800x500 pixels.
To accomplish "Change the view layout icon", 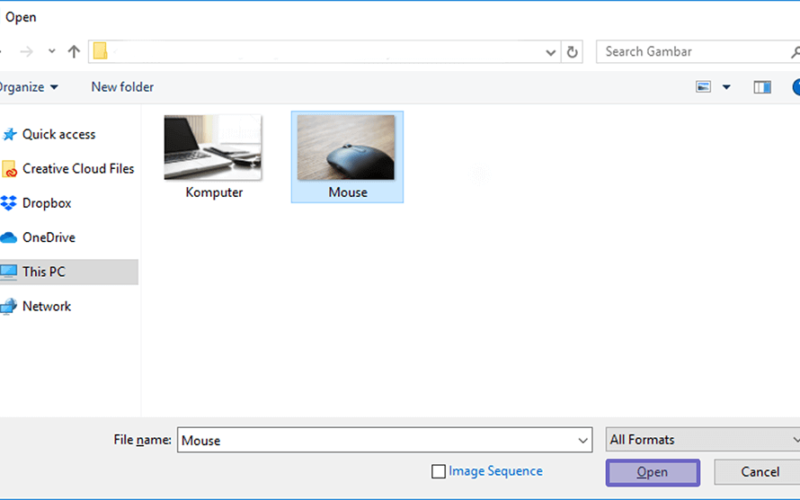I will click(x=703, y=87).
